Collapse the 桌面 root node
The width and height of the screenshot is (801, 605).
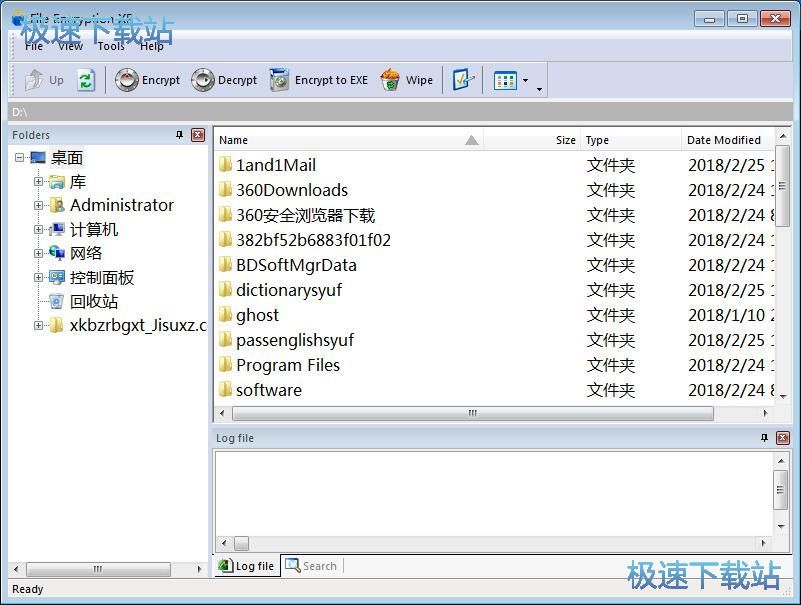(x=20, y=158)
